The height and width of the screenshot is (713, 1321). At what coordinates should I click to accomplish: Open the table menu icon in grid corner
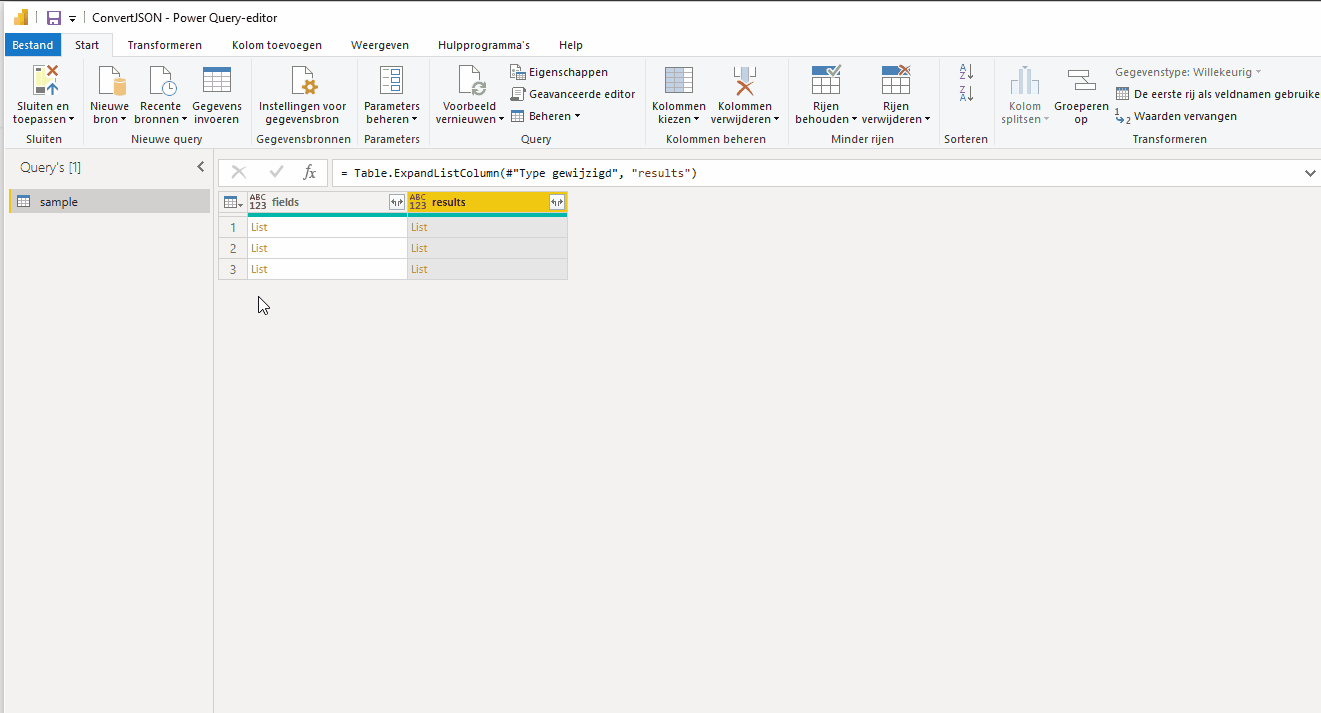point(233,202)
